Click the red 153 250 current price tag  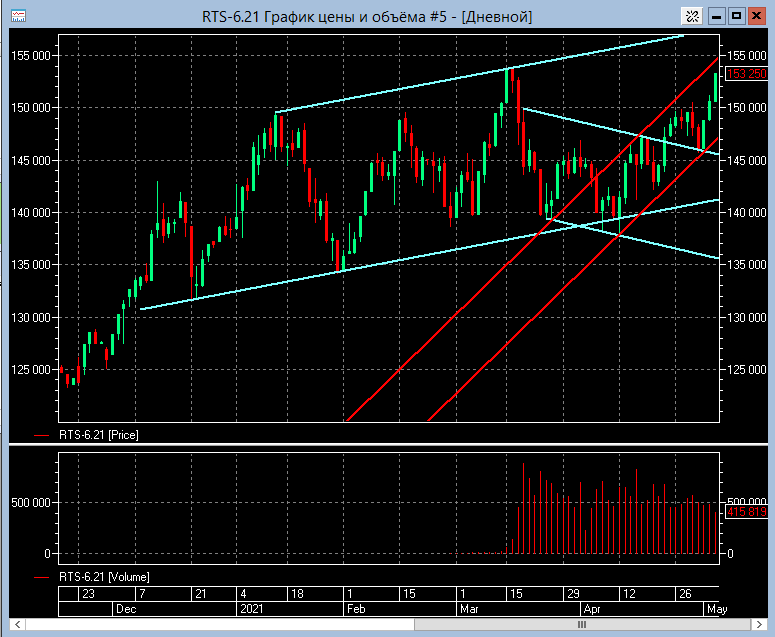(x=746, y=74)
